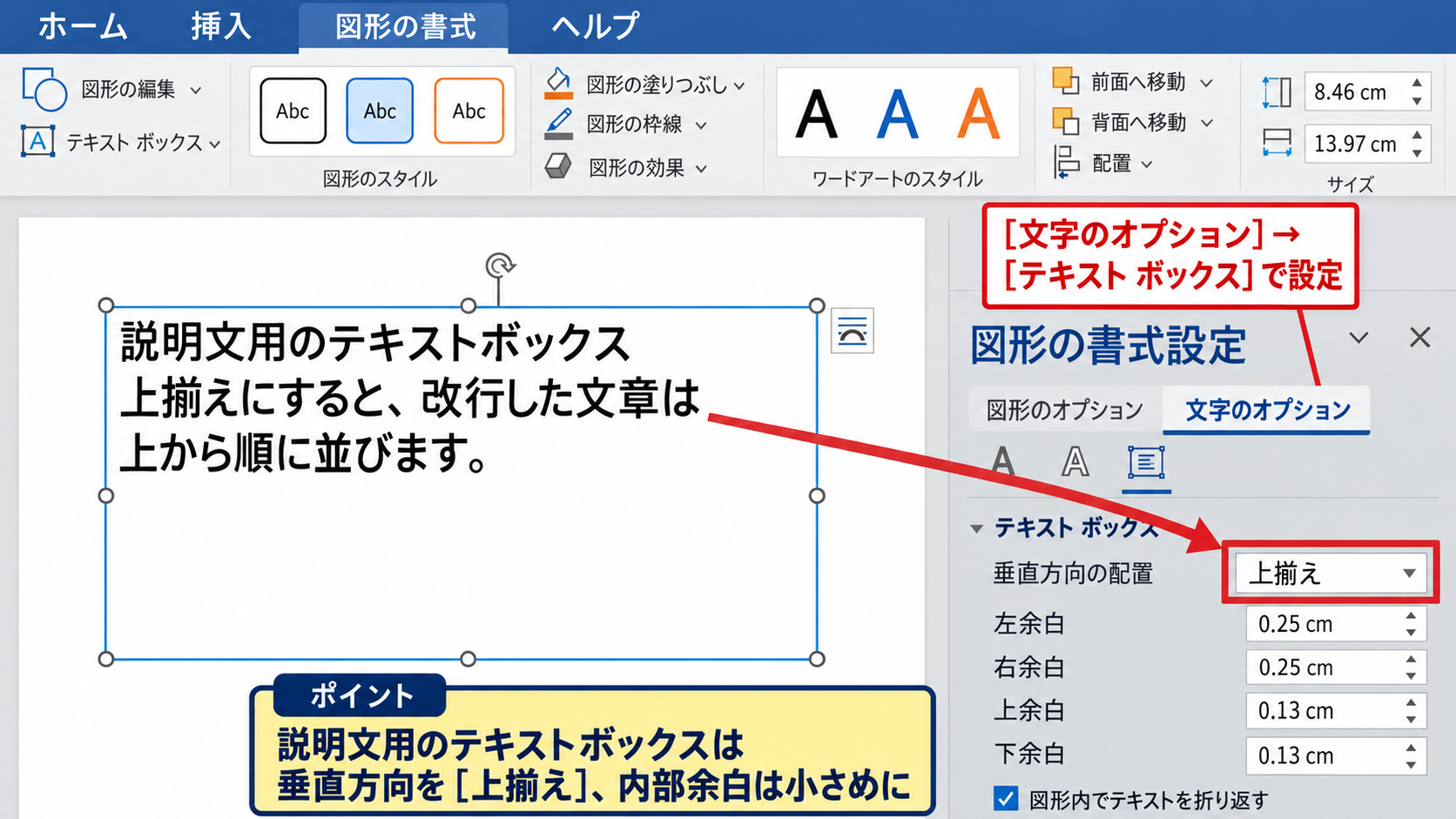This screenshot has height=819, width=1456.
Task: Switch to the 図形のオプション tab
Action: tap(1064, 409)
